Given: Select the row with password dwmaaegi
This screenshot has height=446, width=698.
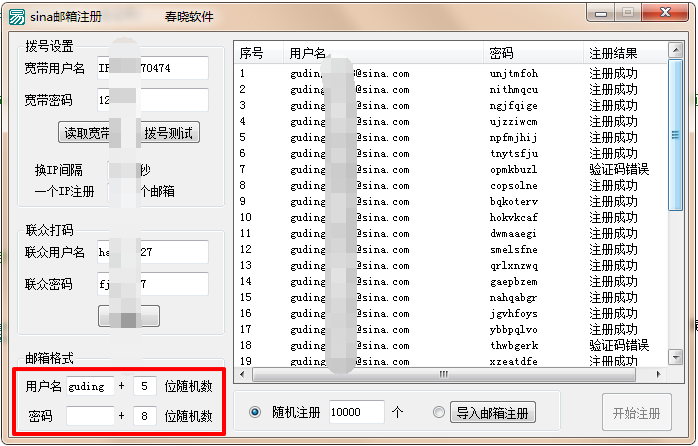Looking at the screenshot, I should (451, 234).
